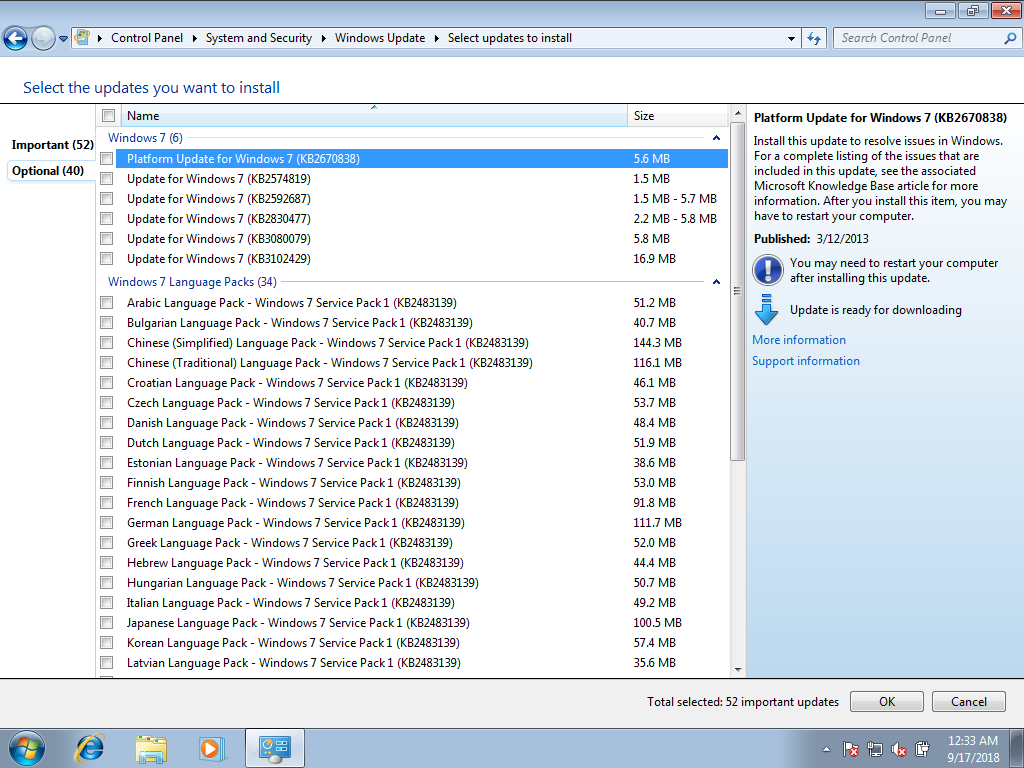Click the update list vertical scrollbar thumb
The image size is (1024, 768).
tap(738, 291)
